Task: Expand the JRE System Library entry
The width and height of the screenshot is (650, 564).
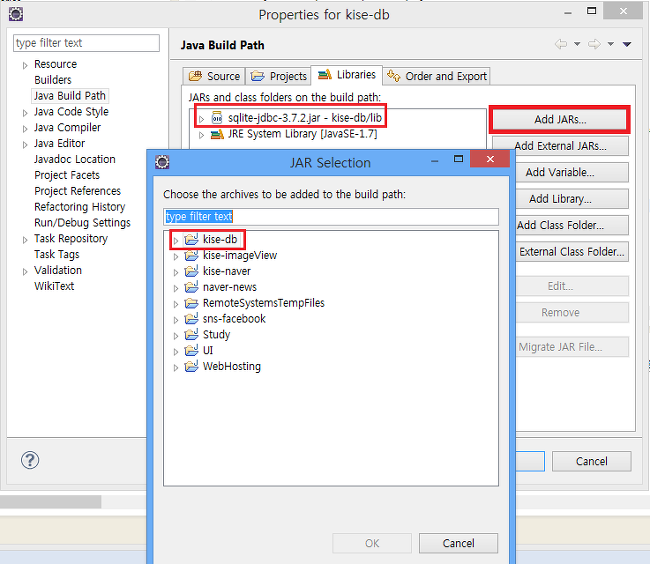Action: (x=201, y=135)
